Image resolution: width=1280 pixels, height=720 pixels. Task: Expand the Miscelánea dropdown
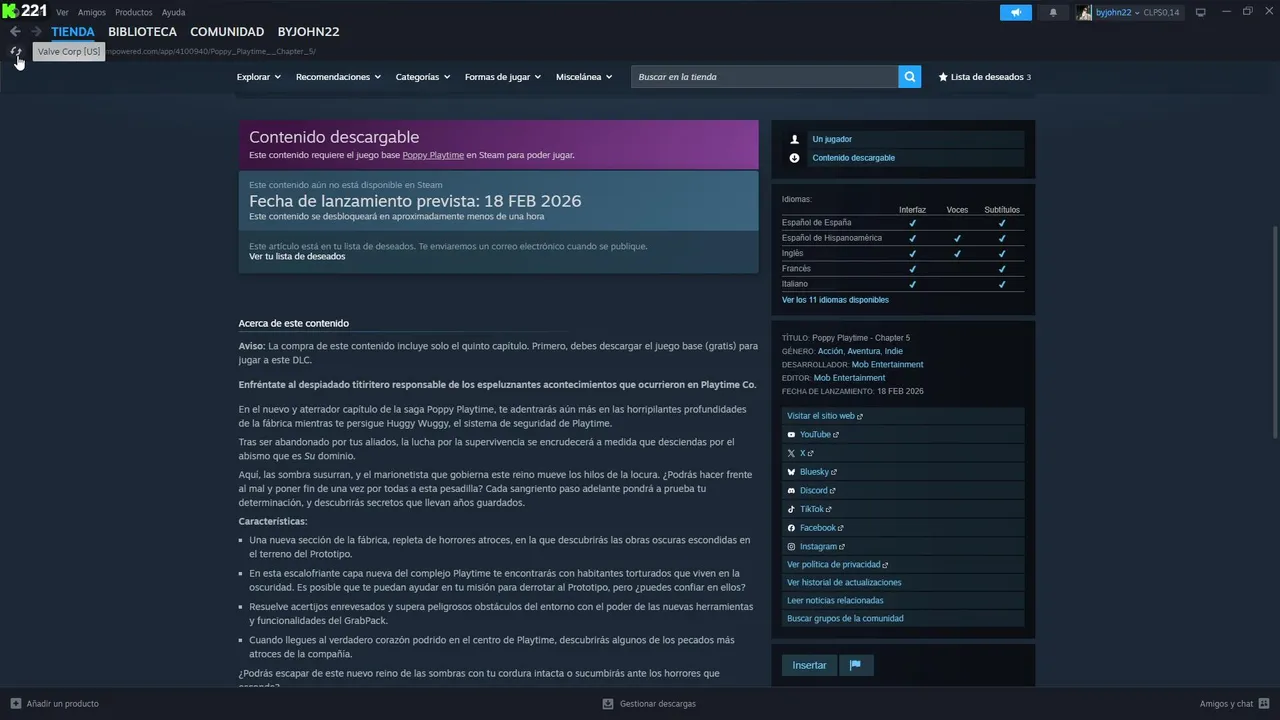click(x=584, y=77)
